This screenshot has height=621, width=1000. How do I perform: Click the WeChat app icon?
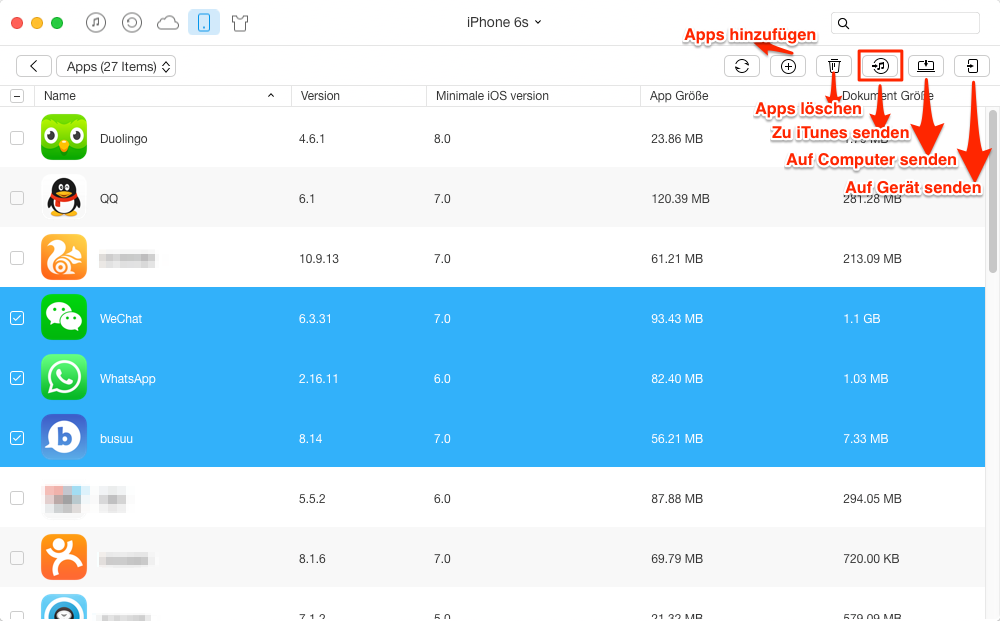(64, 317)
